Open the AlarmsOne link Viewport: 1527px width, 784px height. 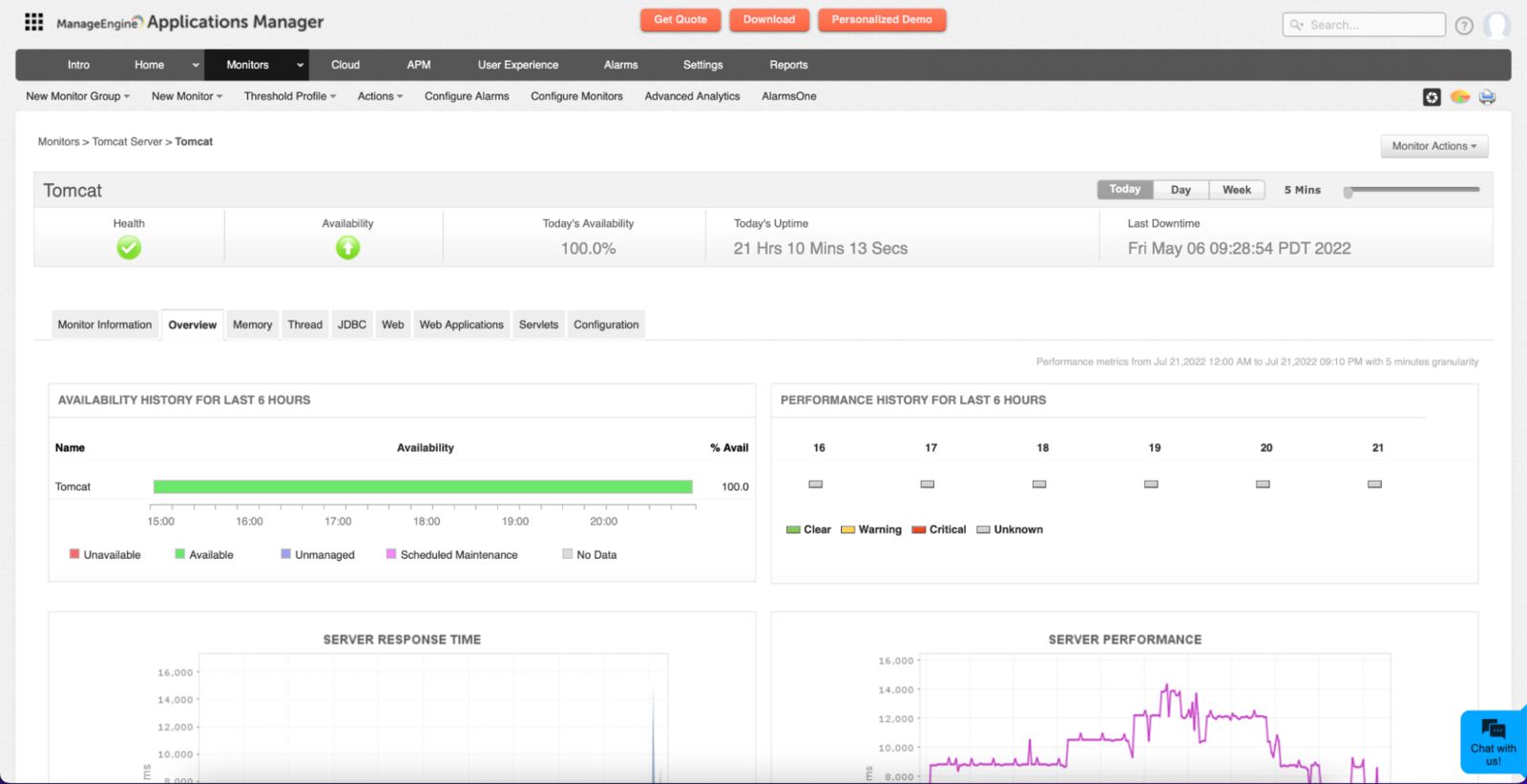pos(788,96)
